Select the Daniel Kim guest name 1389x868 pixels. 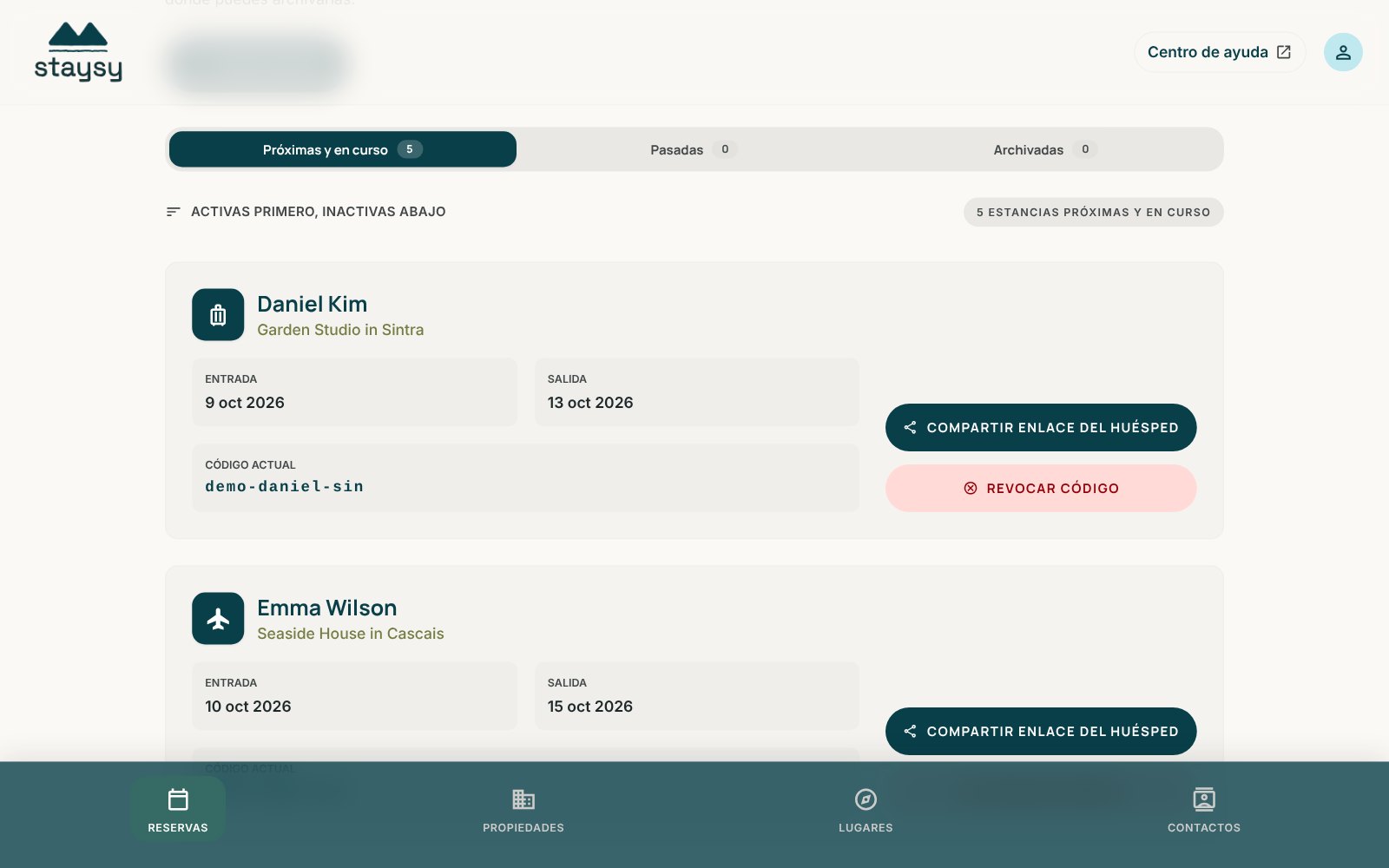tap(313, 304)
